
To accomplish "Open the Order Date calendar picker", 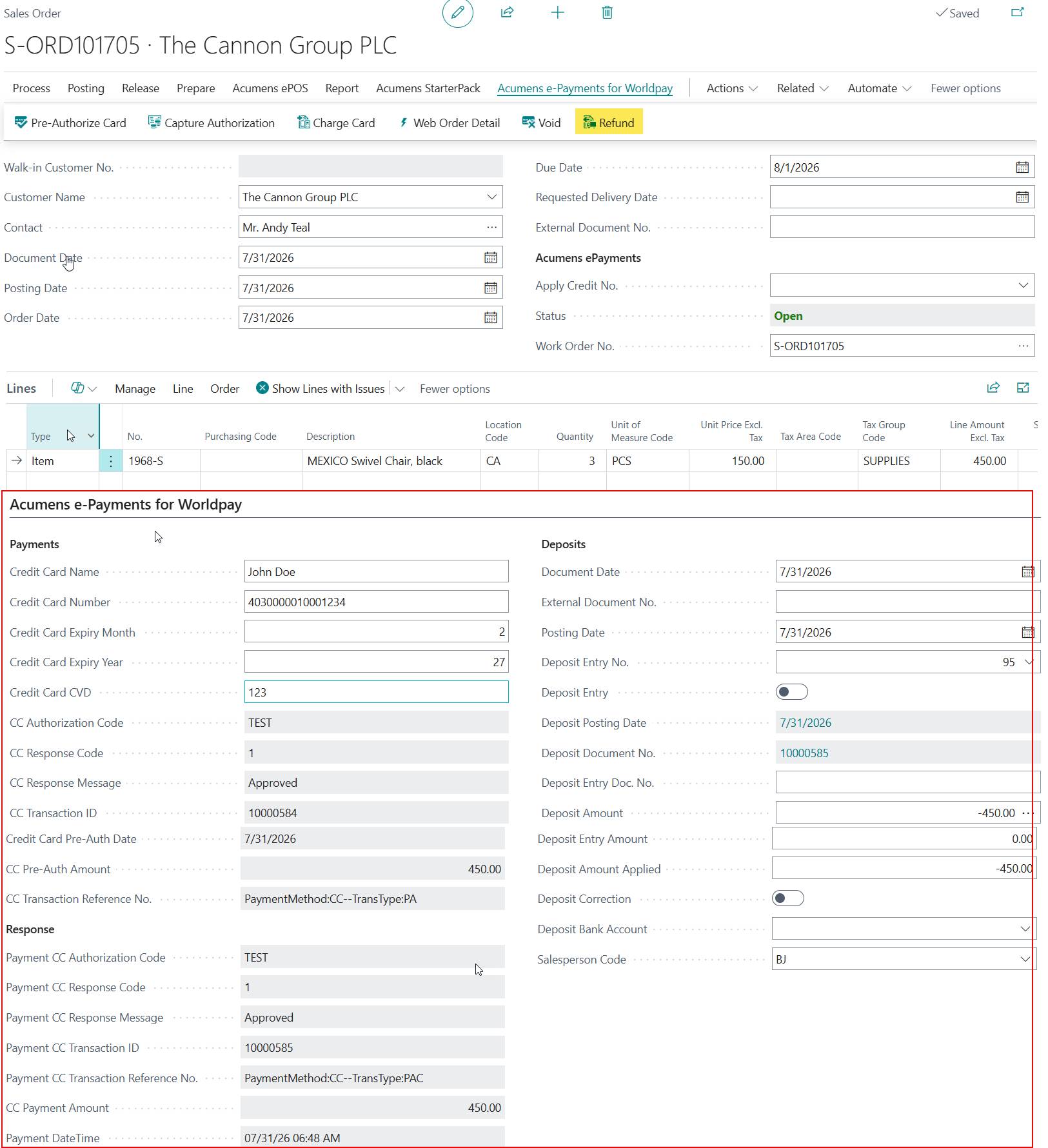I will [x=491, y=317].
